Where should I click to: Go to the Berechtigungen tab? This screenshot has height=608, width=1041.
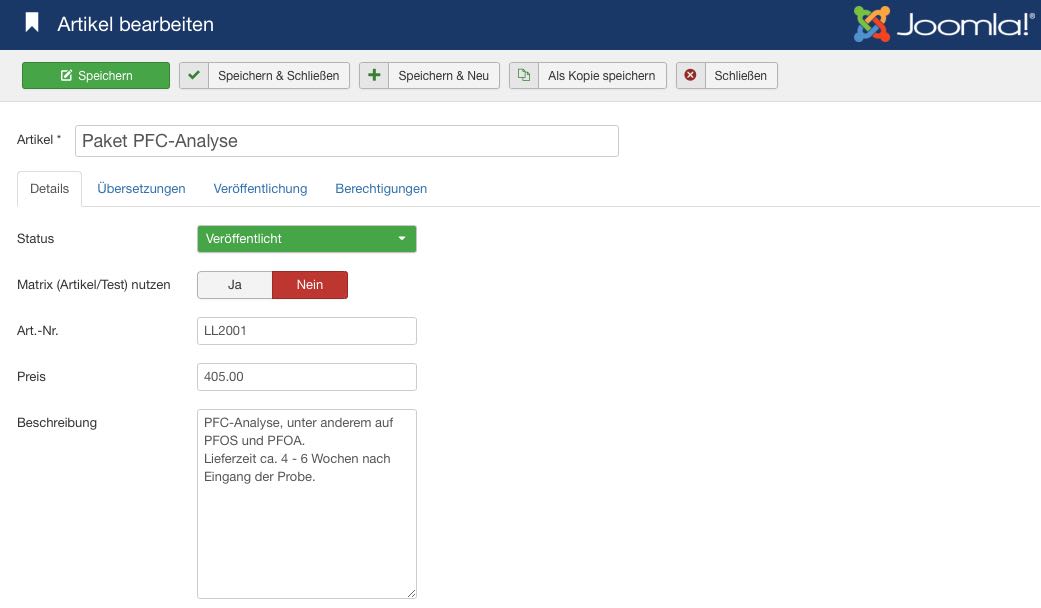pyautogui.click(x=381, y=188)
